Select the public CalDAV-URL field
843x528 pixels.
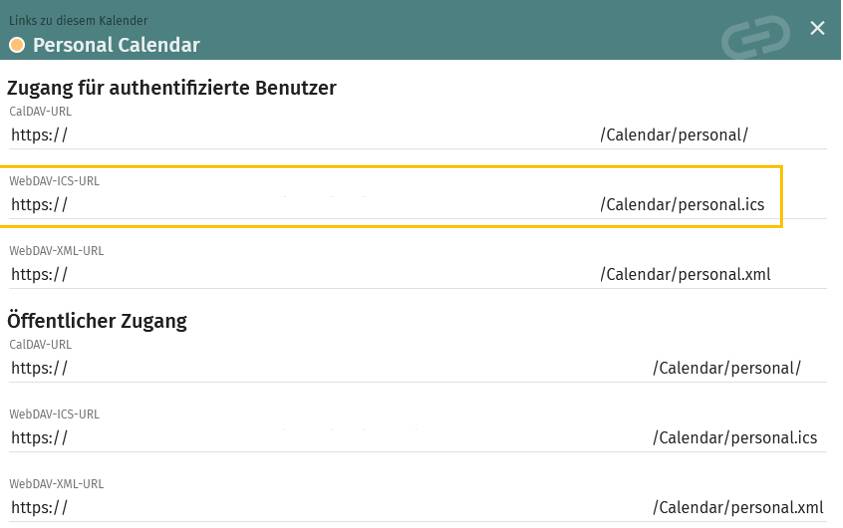click(418, 368)
